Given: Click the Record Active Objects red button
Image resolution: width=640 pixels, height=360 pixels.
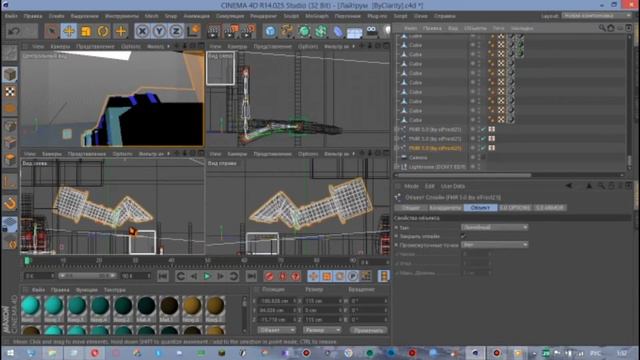Looking at the screenshot, I should [x=269, y=276].
